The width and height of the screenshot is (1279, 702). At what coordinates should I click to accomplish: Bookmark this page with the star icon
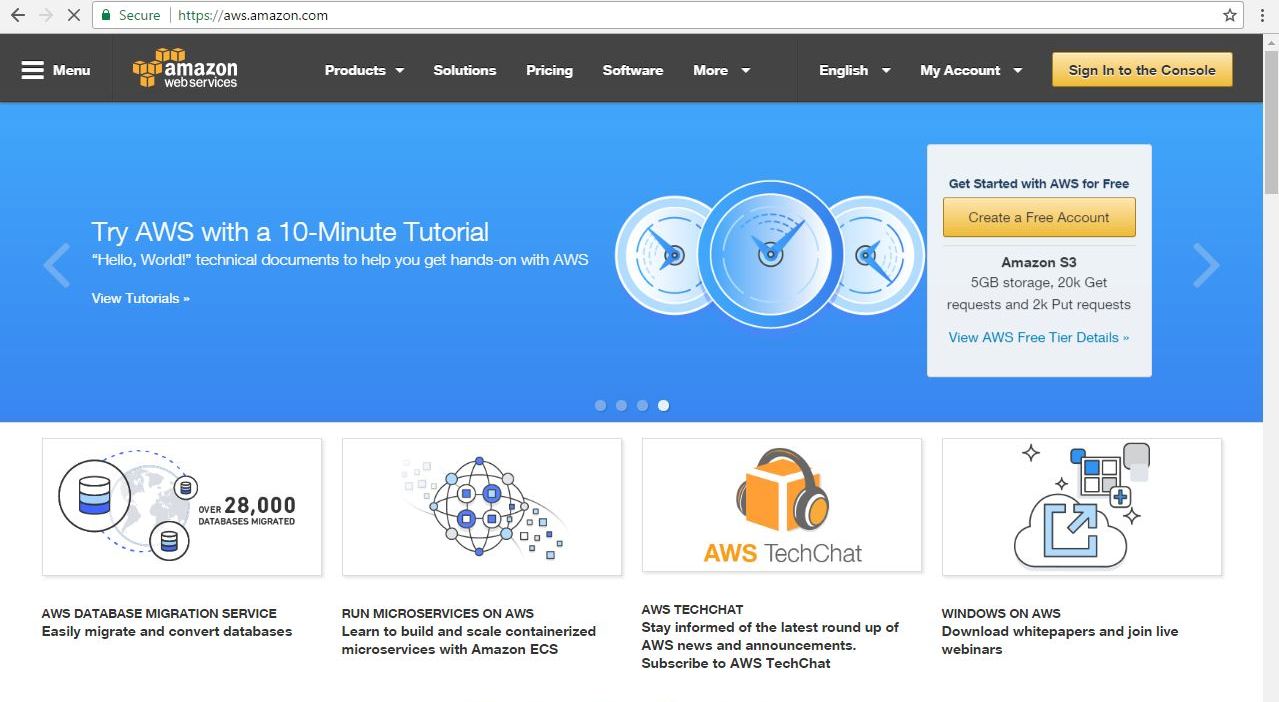1229,15
